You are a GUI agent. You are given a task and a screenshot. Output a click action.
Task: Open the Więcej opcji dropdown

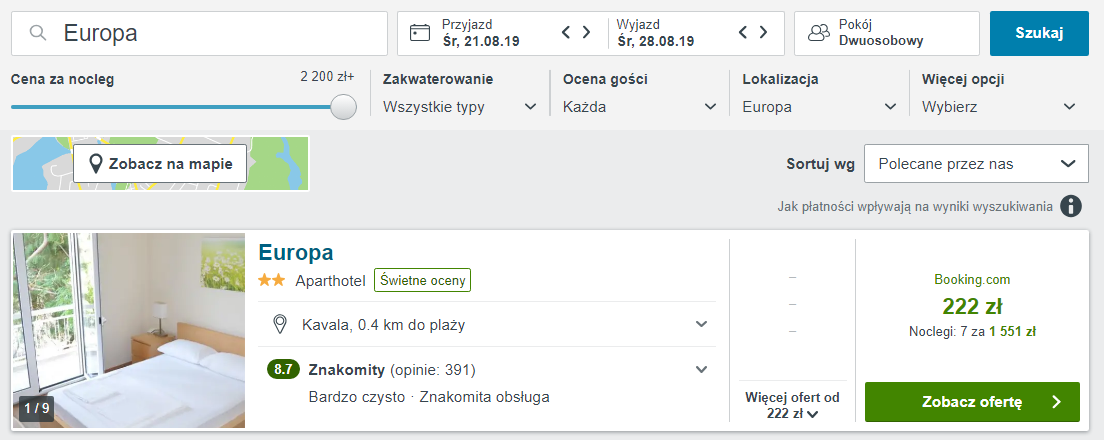pyautogui.click(x=999, y=107)
